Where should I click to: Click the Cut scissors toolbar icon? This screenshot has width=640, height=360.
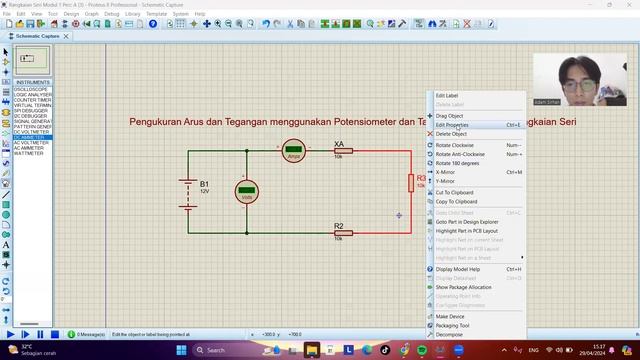click(290, 24)
